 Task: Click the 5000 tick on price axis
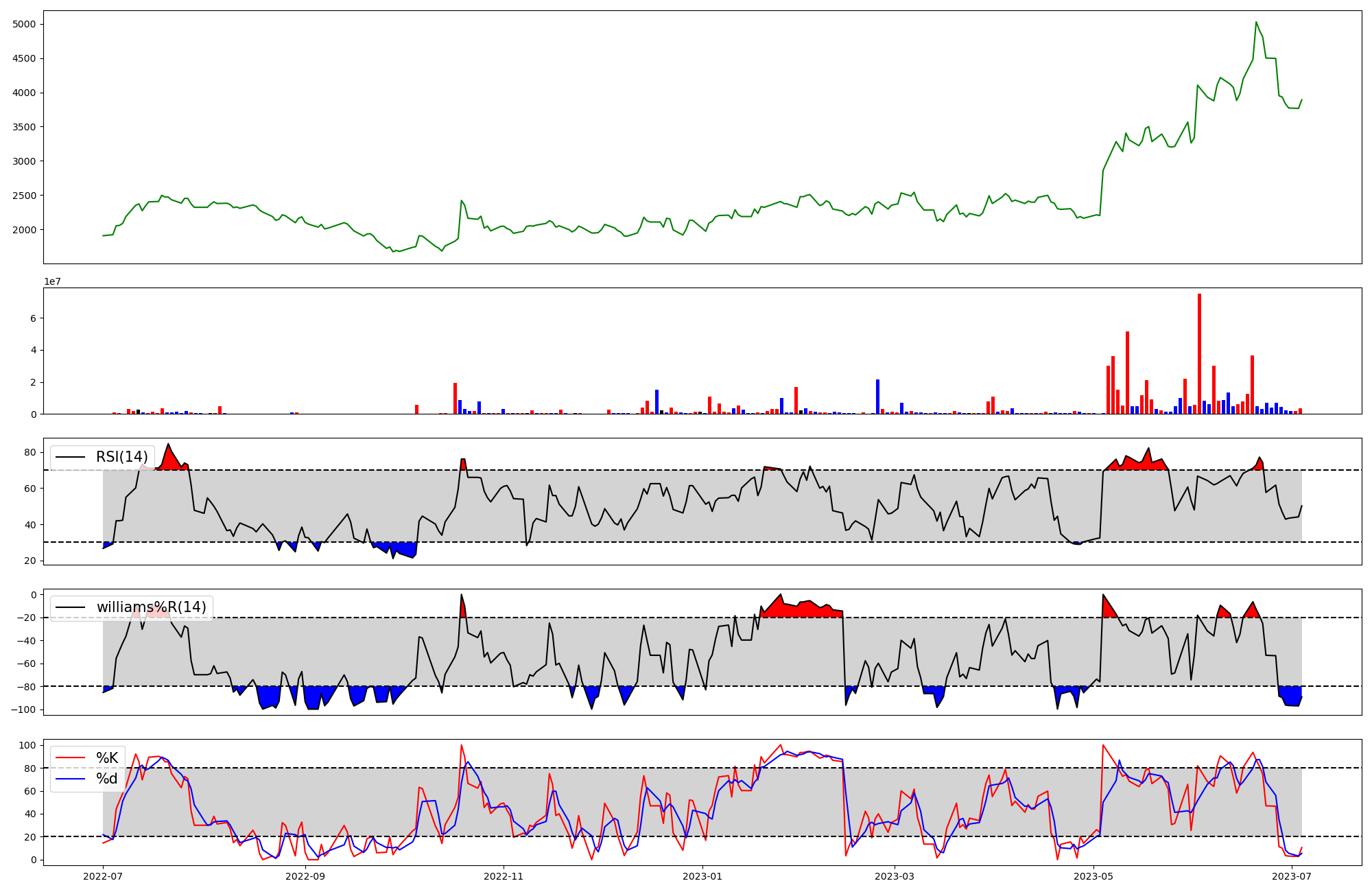pos(24,25)
